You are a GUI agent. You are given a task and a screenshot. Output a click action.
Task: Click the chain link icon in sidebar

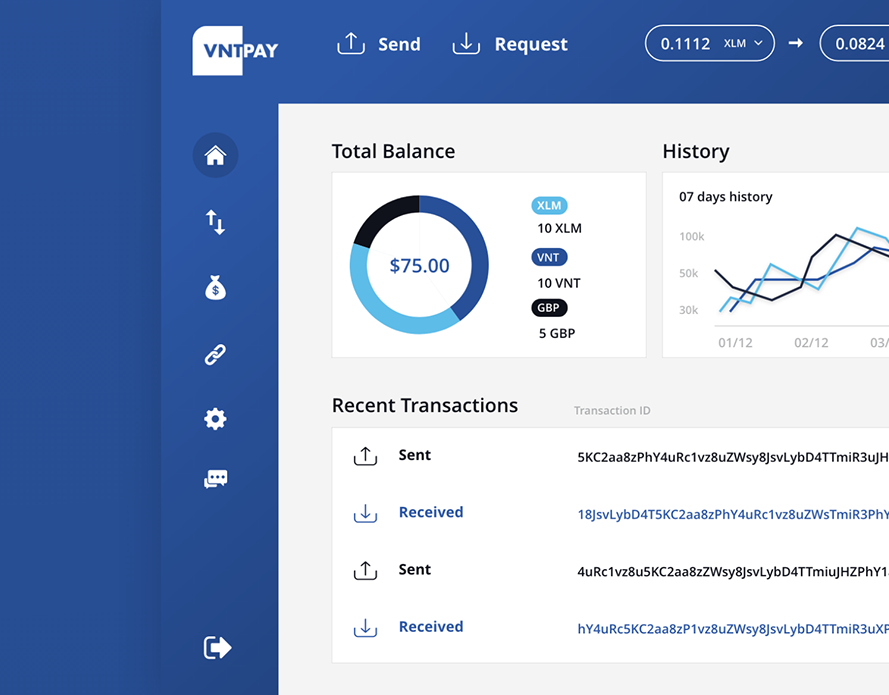click(215, 354)
